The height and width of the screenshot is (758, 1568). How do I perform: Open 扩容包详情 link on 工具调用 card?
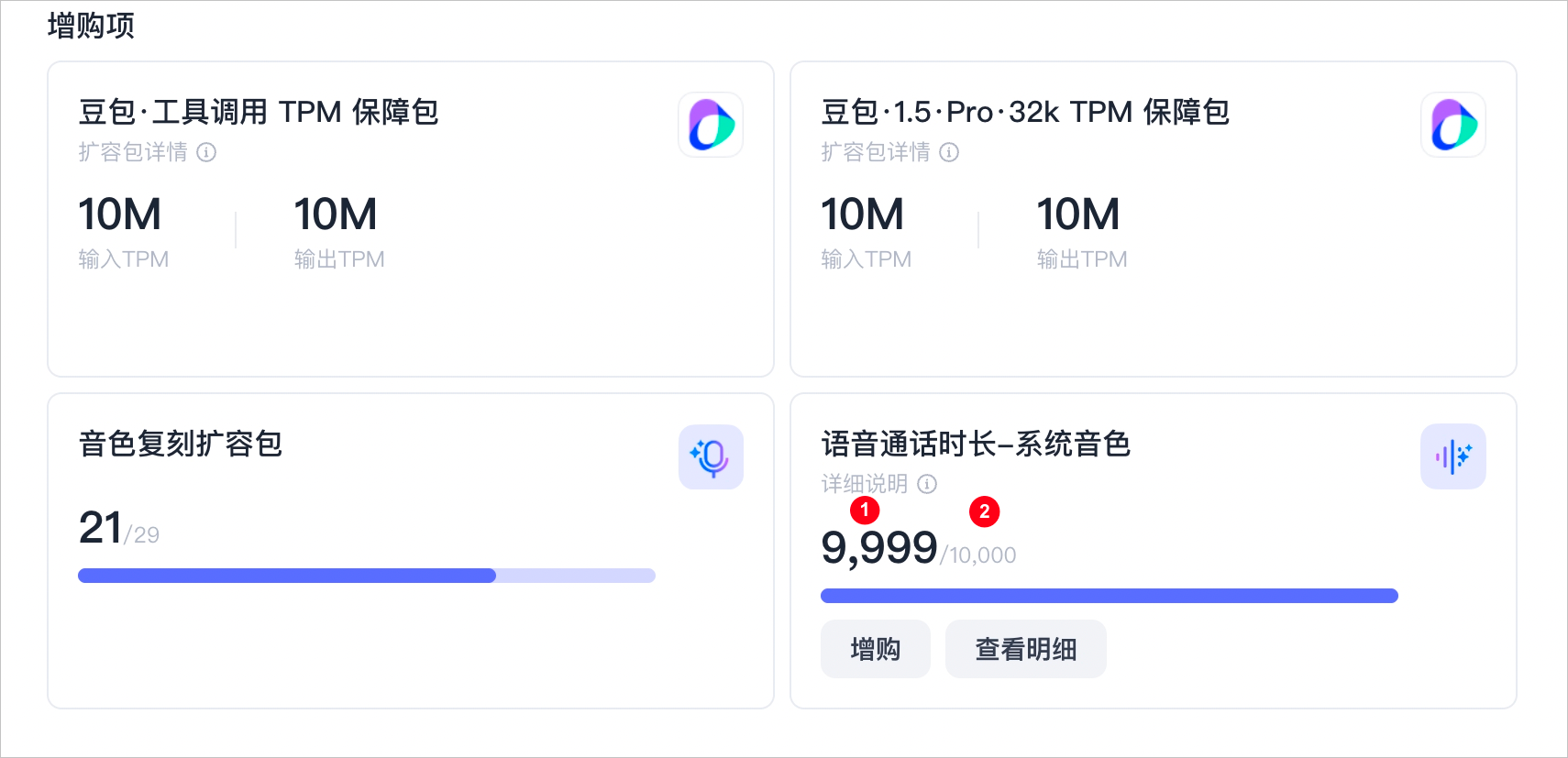pyautogui.click(x=133, y=152)
